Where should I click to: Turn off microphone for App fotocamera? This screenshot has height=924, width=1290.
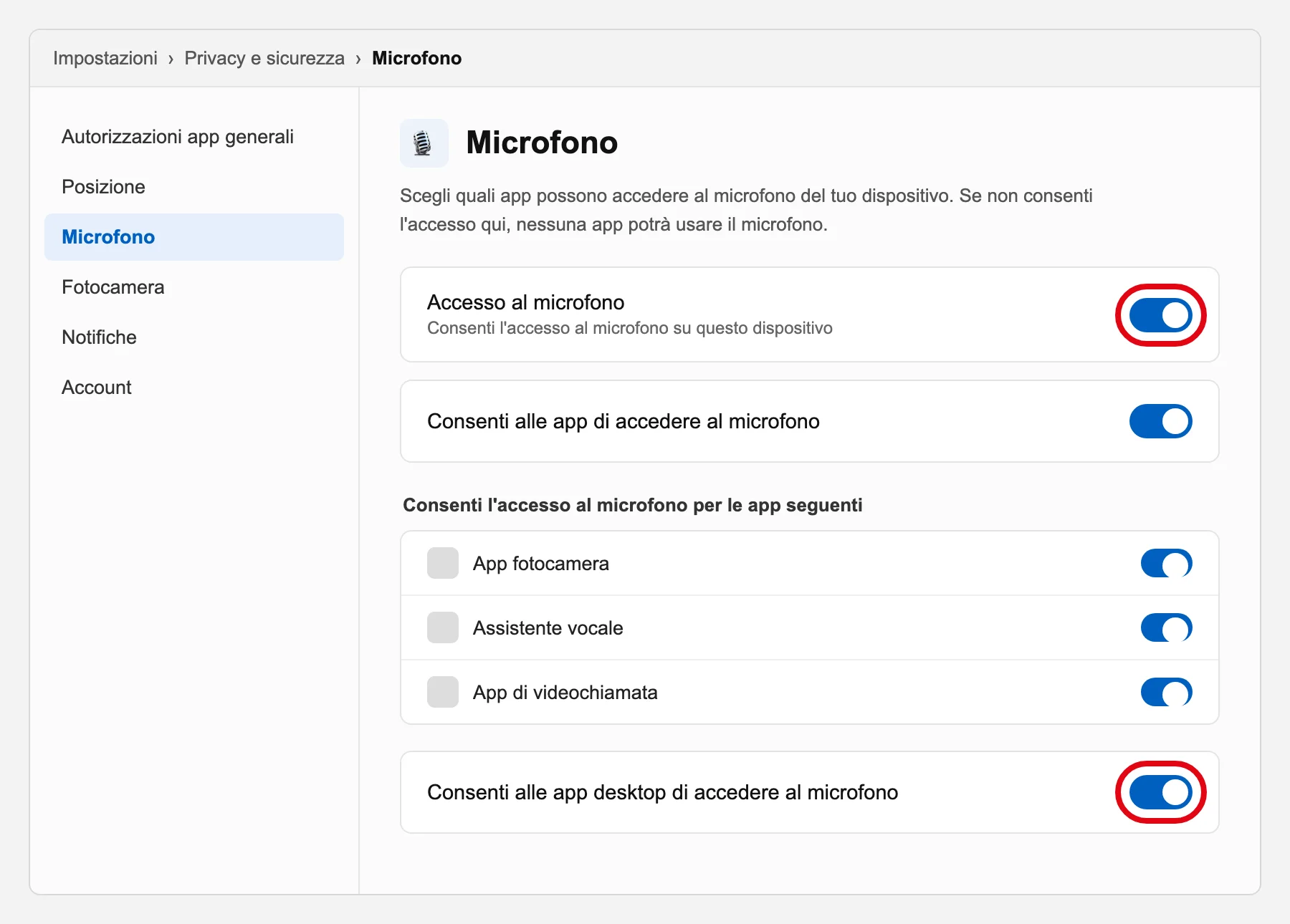[x=1166, y=563]
